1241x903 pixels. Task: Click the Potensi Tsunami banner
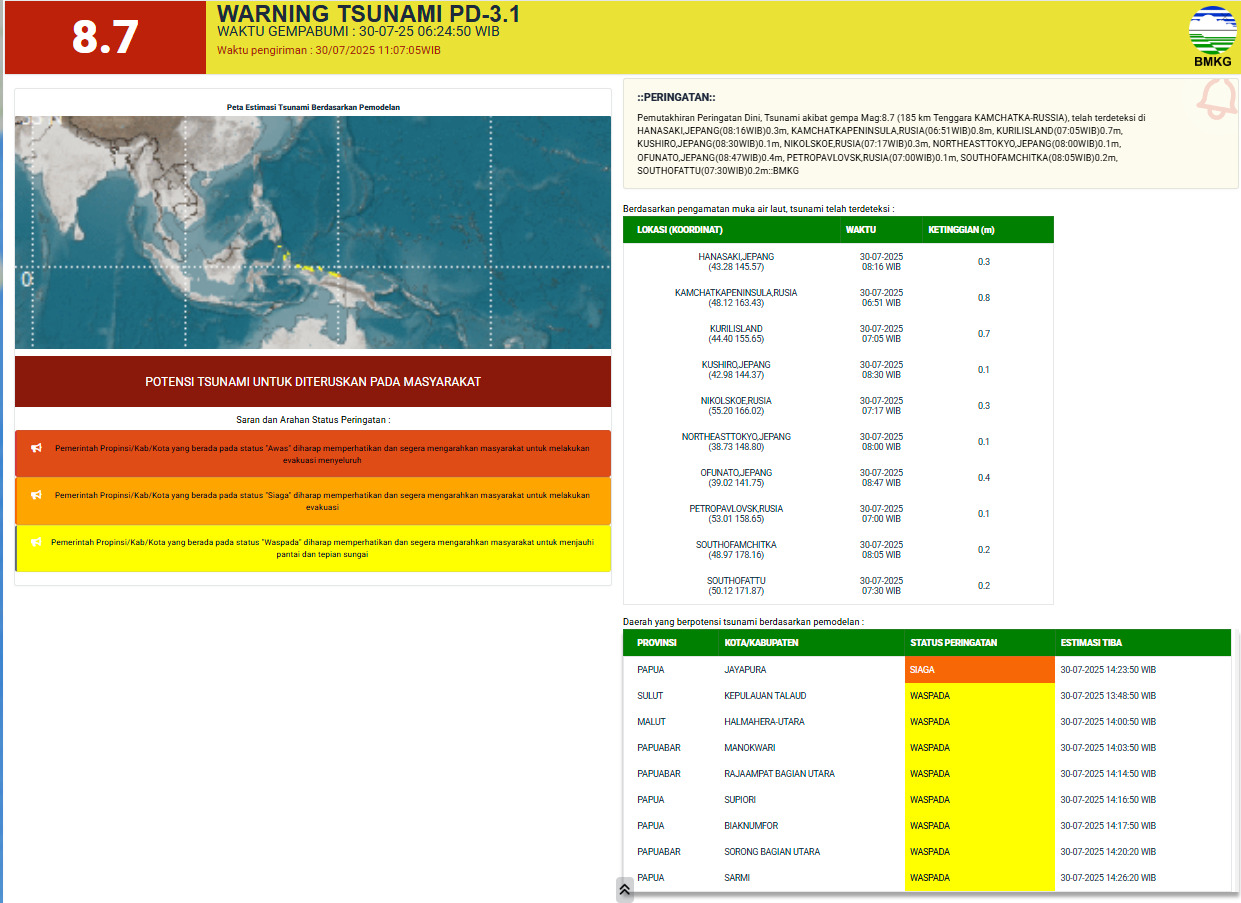[x=312, y=382]
